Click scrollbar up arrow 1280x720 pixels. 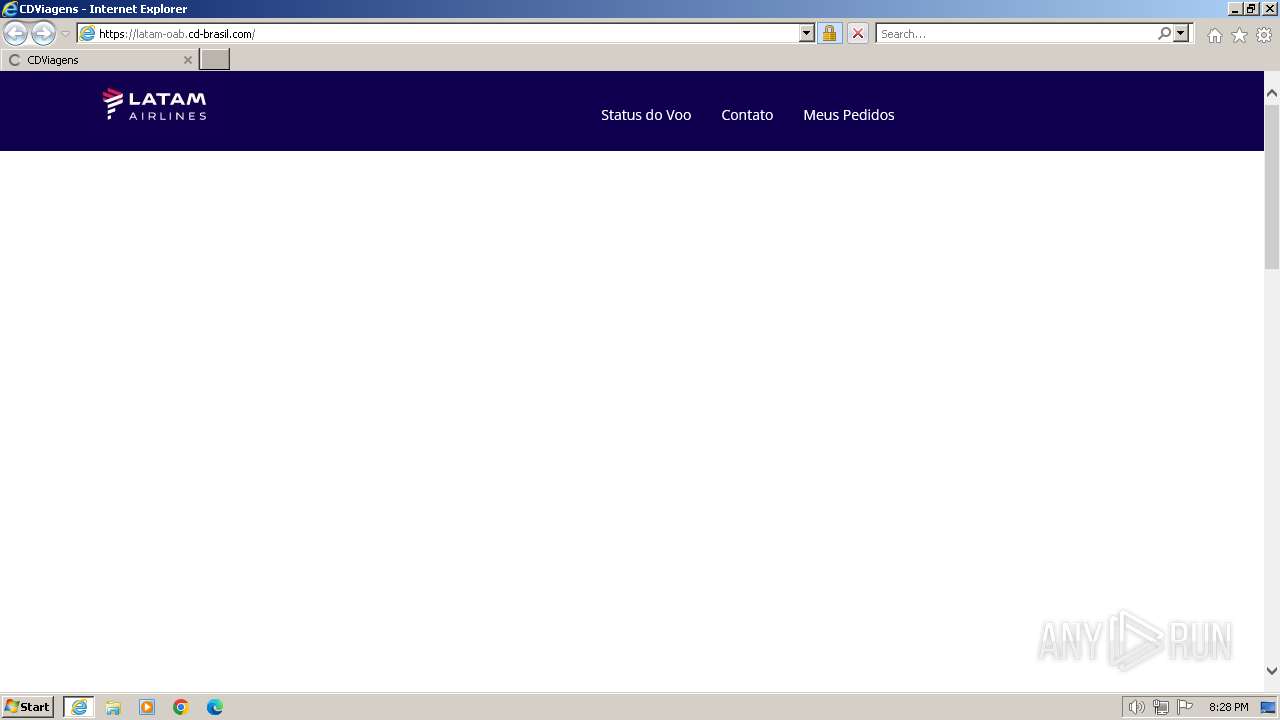[1272, 93]
